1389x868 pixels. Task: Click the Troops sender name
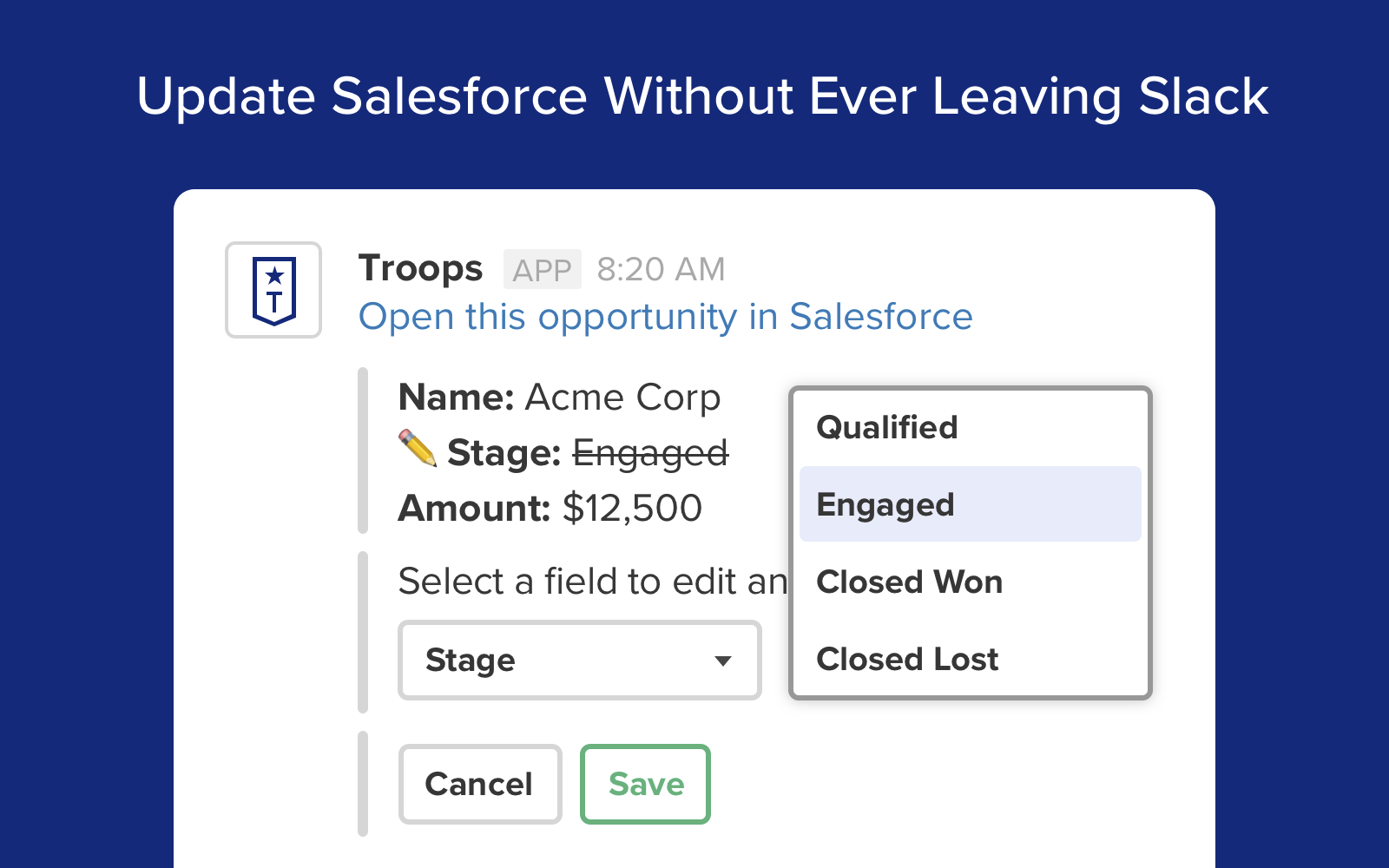(x=420, y=268)
